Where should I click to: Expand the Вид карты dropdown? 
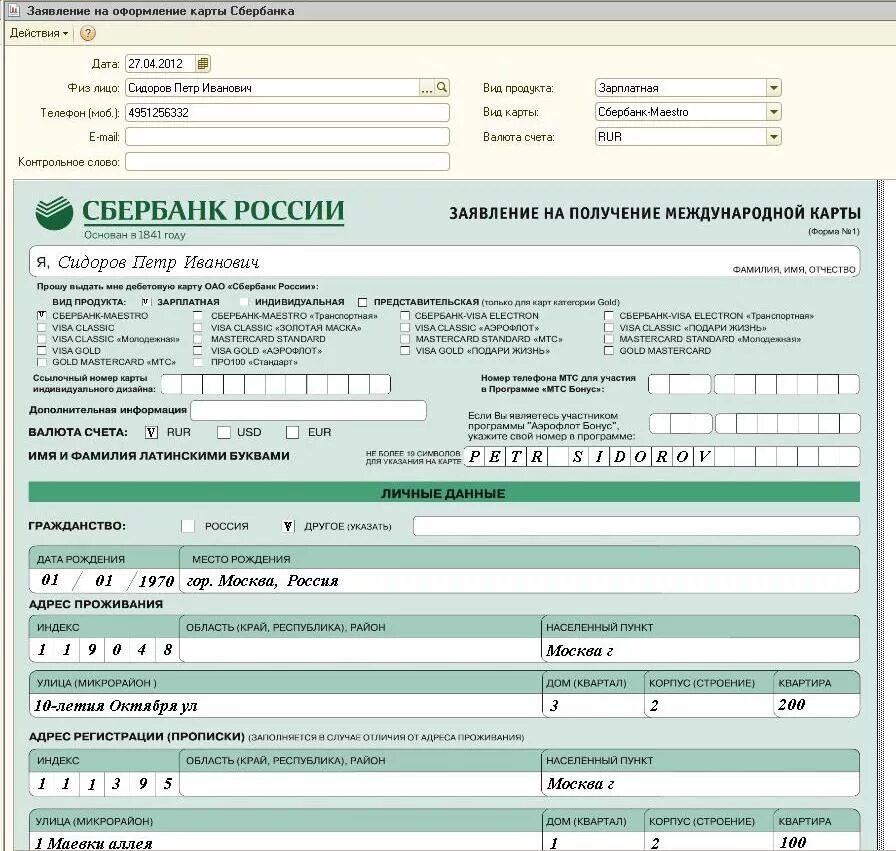click(773, 112)
